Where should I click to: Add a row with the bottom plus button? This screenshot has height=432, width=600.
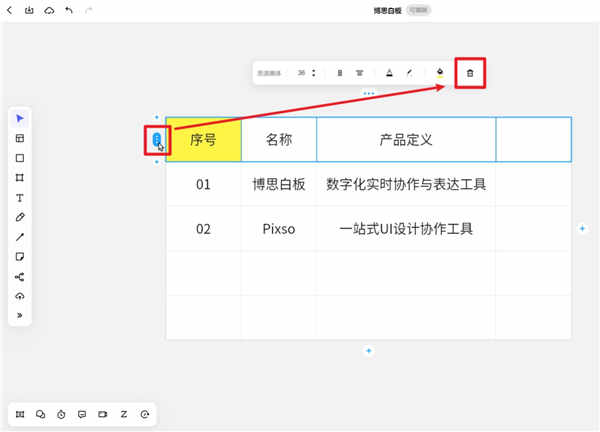[368, 351]
